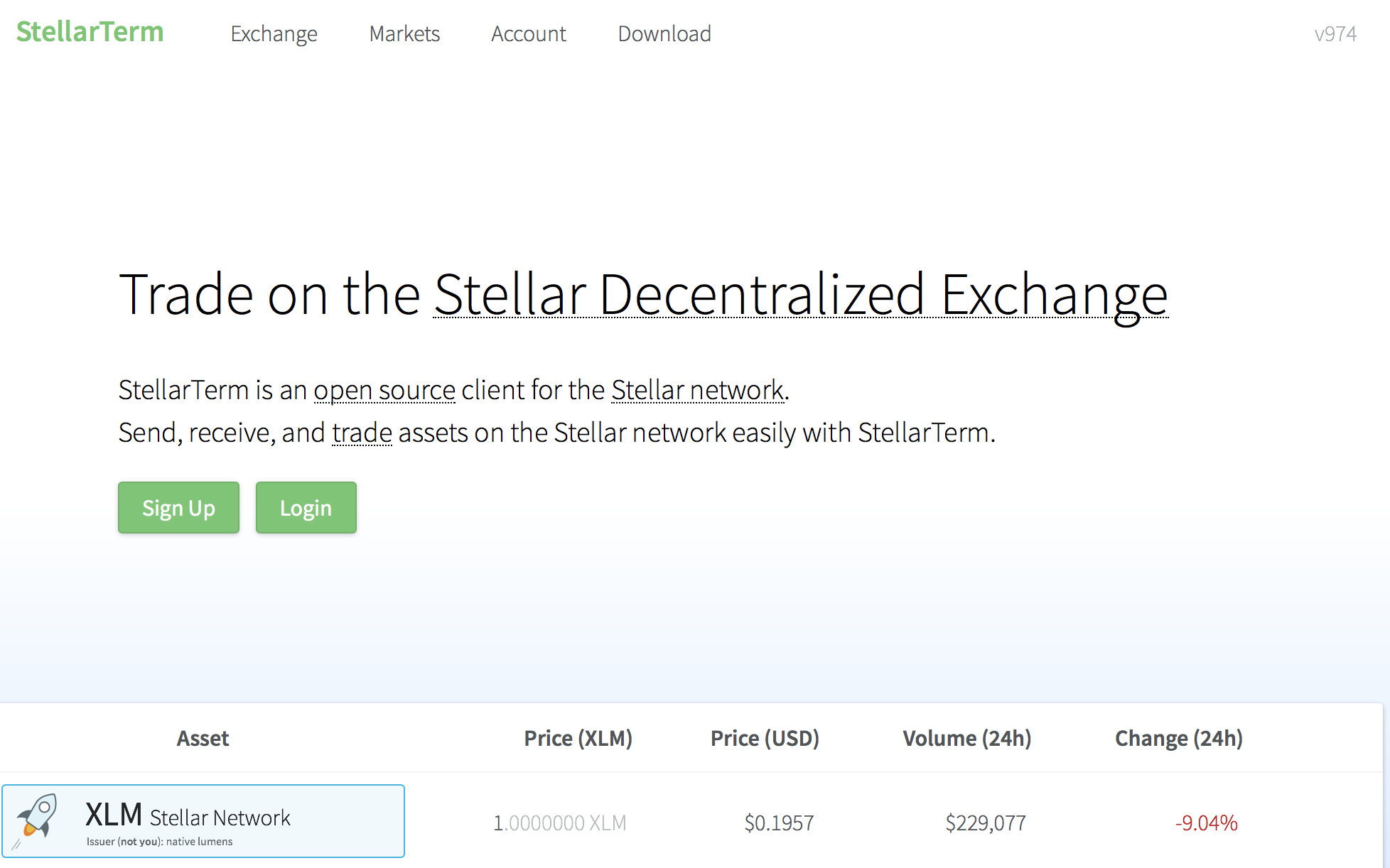Click the Sign Up button
The width and height of the screenshot is (1390, 868).
click(x=179, y=508)
